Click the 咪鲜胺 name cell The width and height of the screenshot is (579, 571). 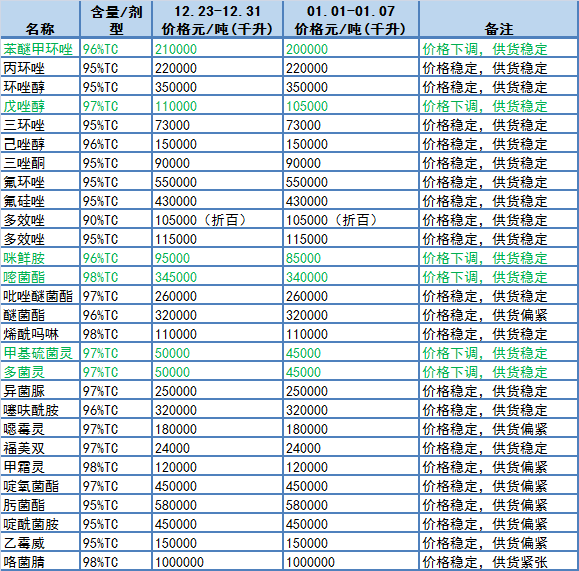coord(40,258)
